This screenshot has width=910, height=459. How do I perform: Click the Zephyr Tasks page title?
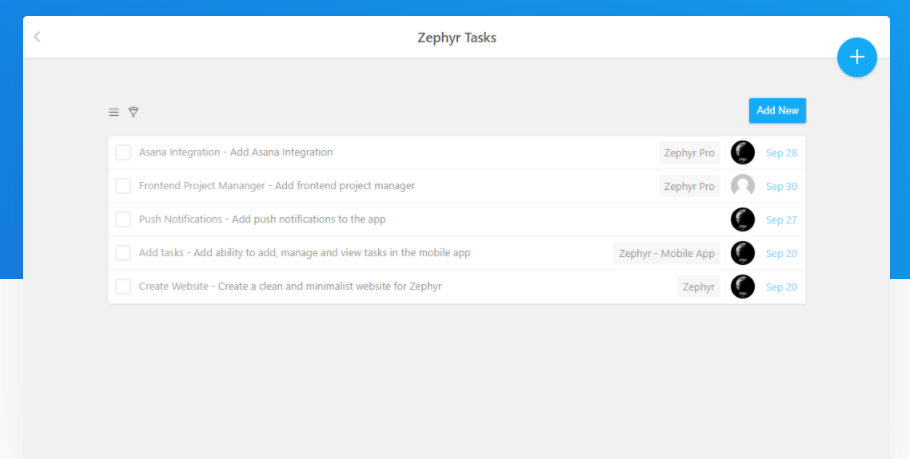[456, 38]
